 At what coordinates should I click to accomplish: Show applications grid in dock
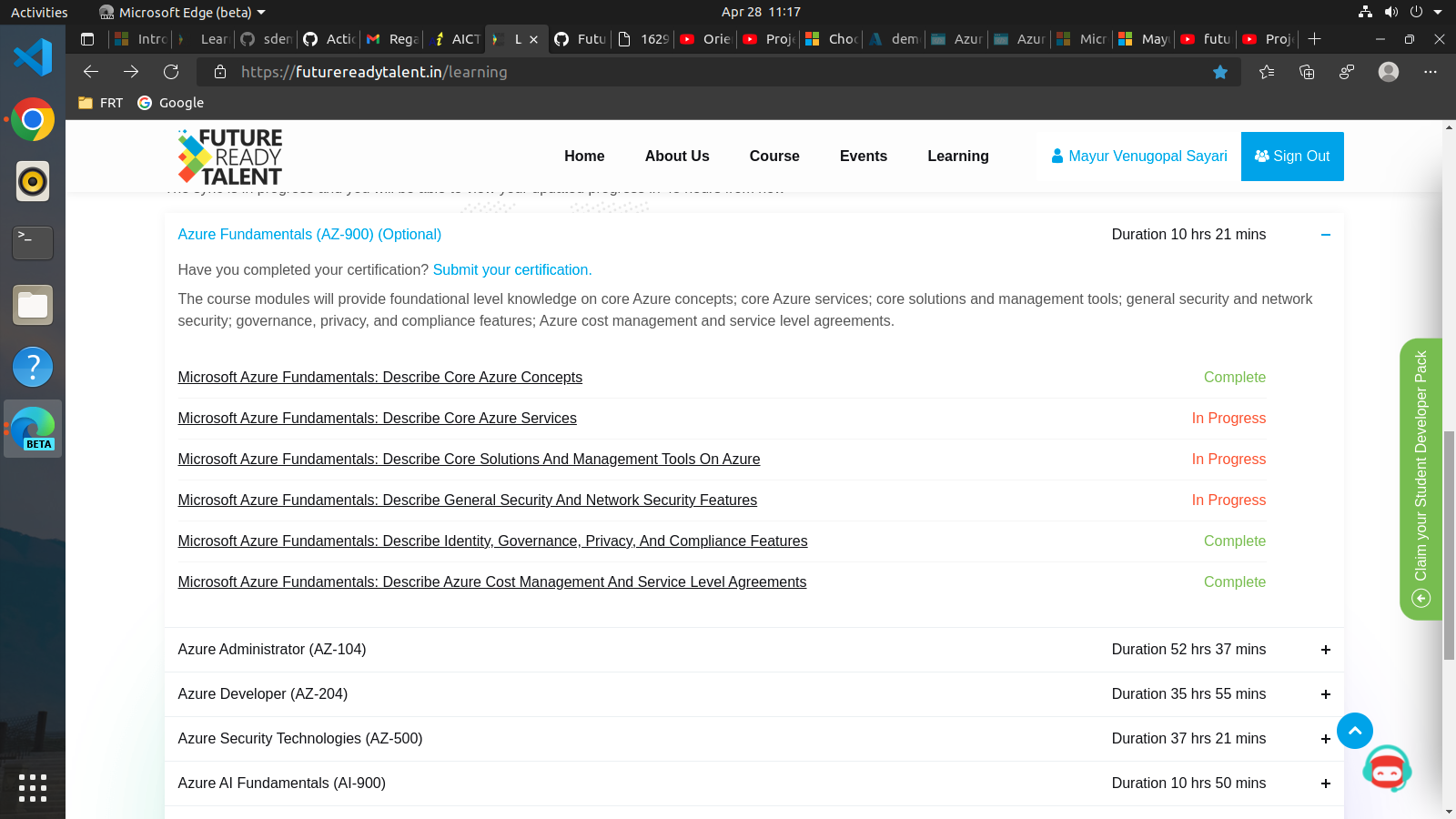point(33,787)
